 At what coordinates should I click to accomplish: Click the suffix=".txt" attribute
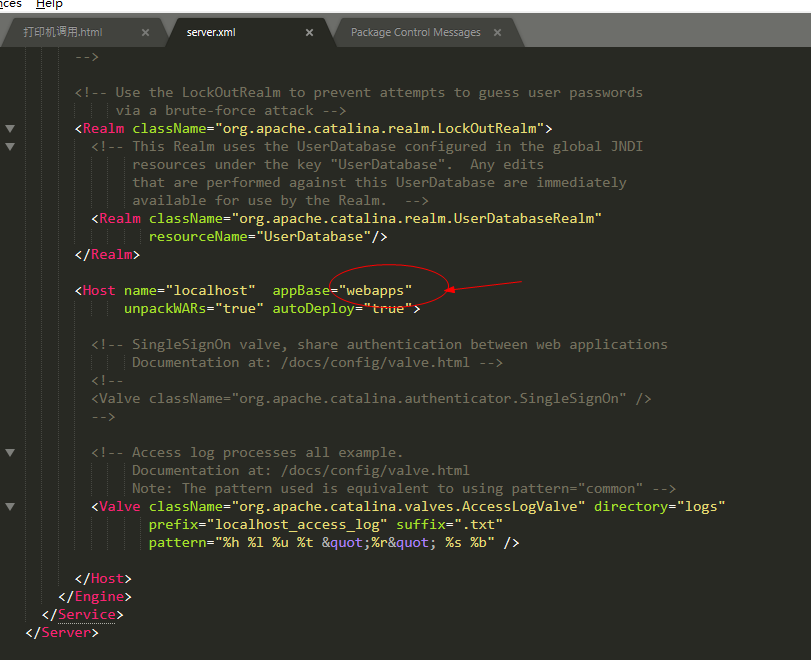pyautogui.click(x=449, y=524)
